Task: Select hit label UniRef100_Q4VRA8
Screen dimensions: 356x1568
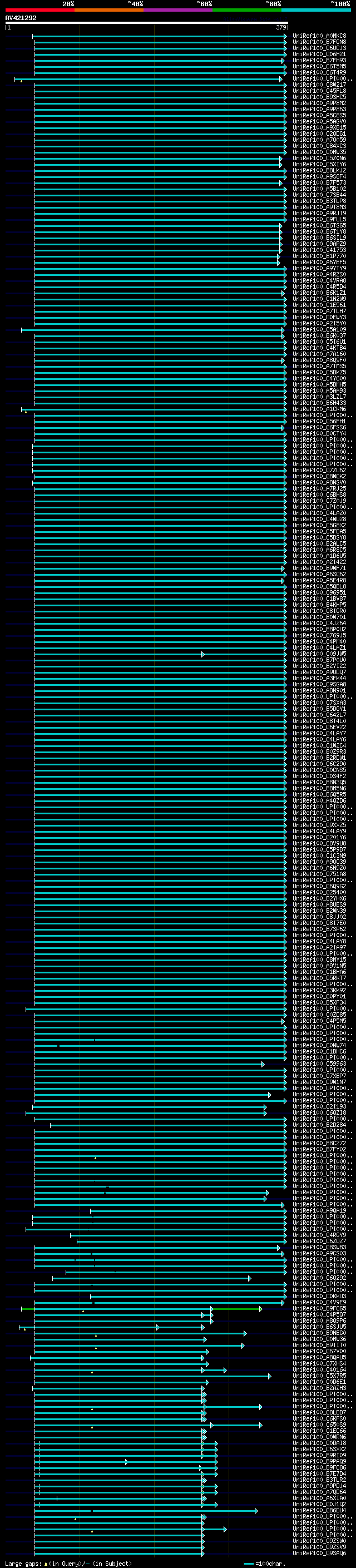Action: (319, 280)
